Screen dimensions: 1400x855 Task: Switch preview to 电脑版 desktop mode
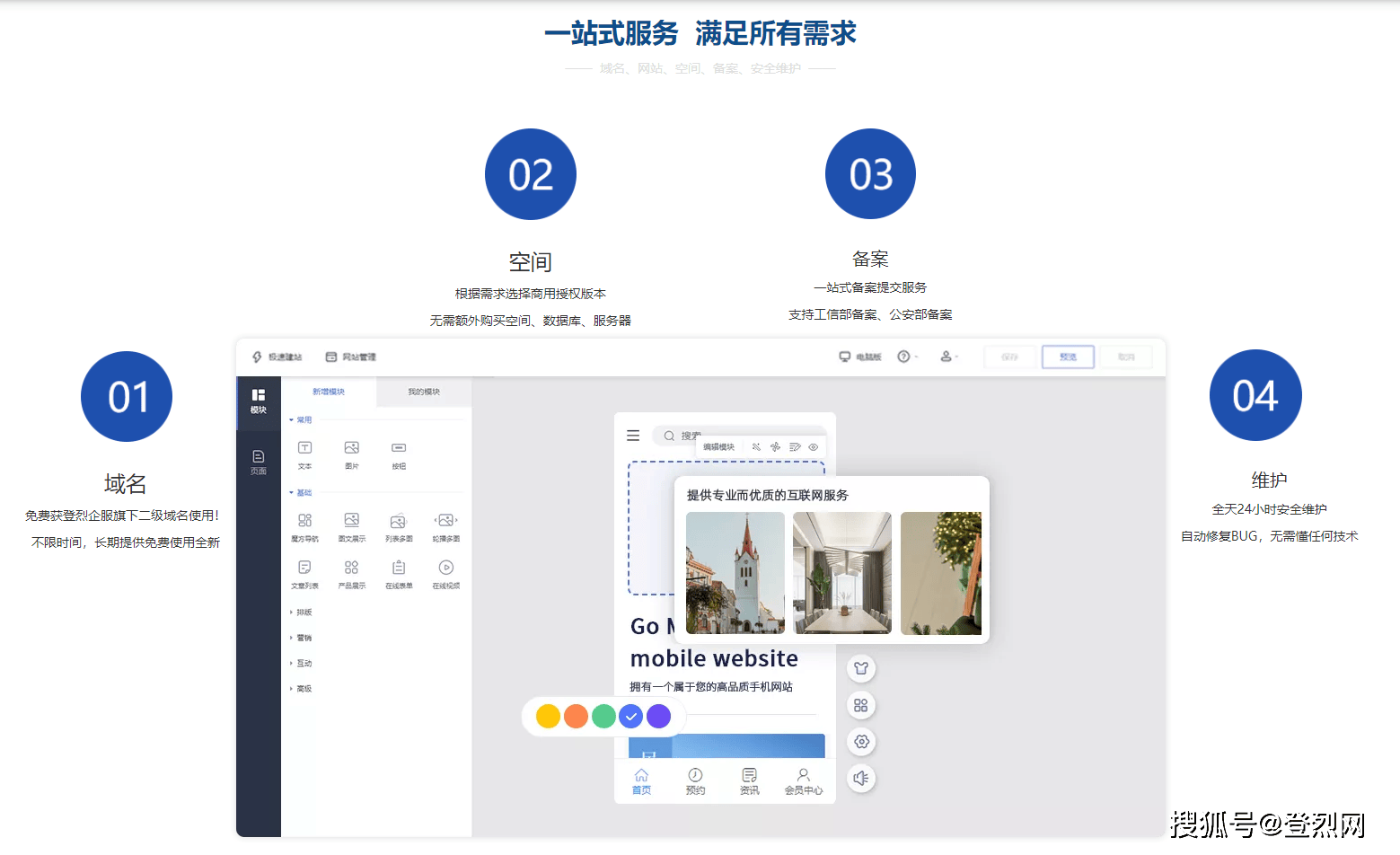[862, 357]
